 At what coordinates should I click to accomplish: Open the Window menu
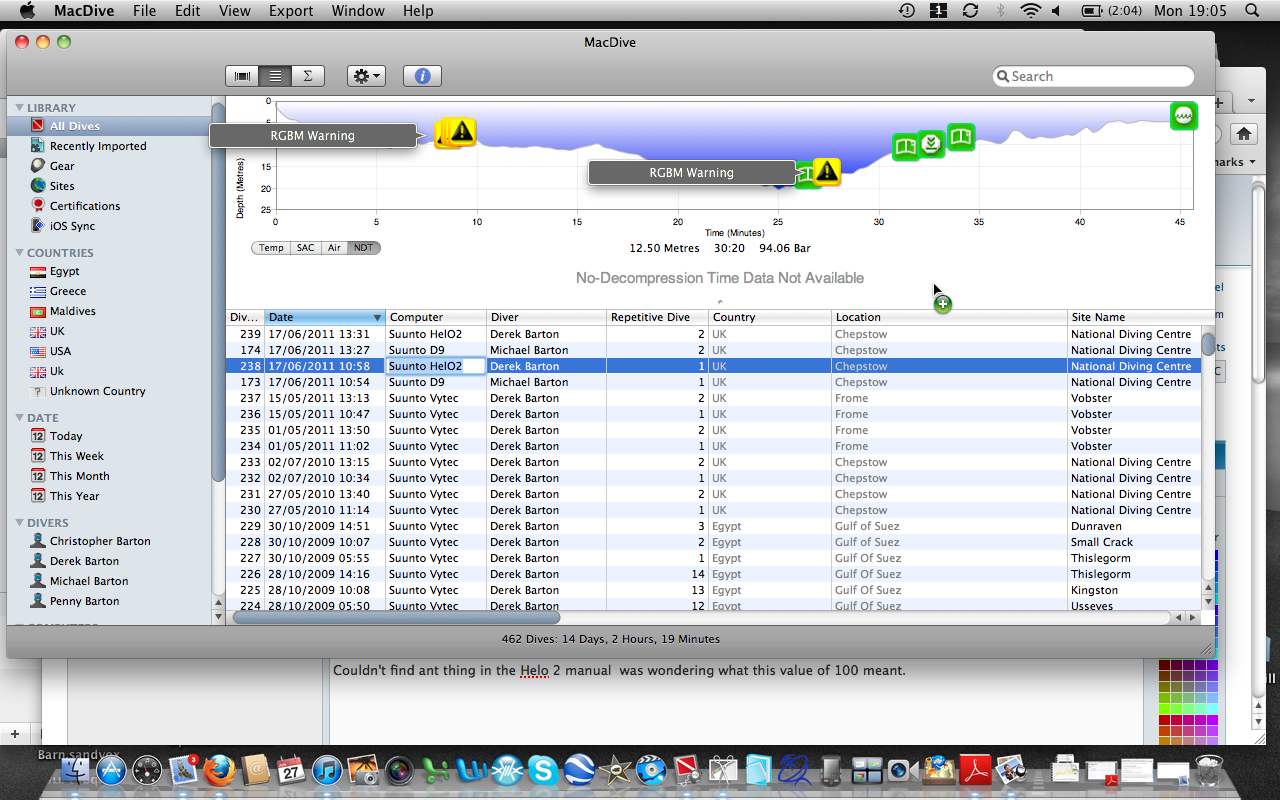[357, 11]
